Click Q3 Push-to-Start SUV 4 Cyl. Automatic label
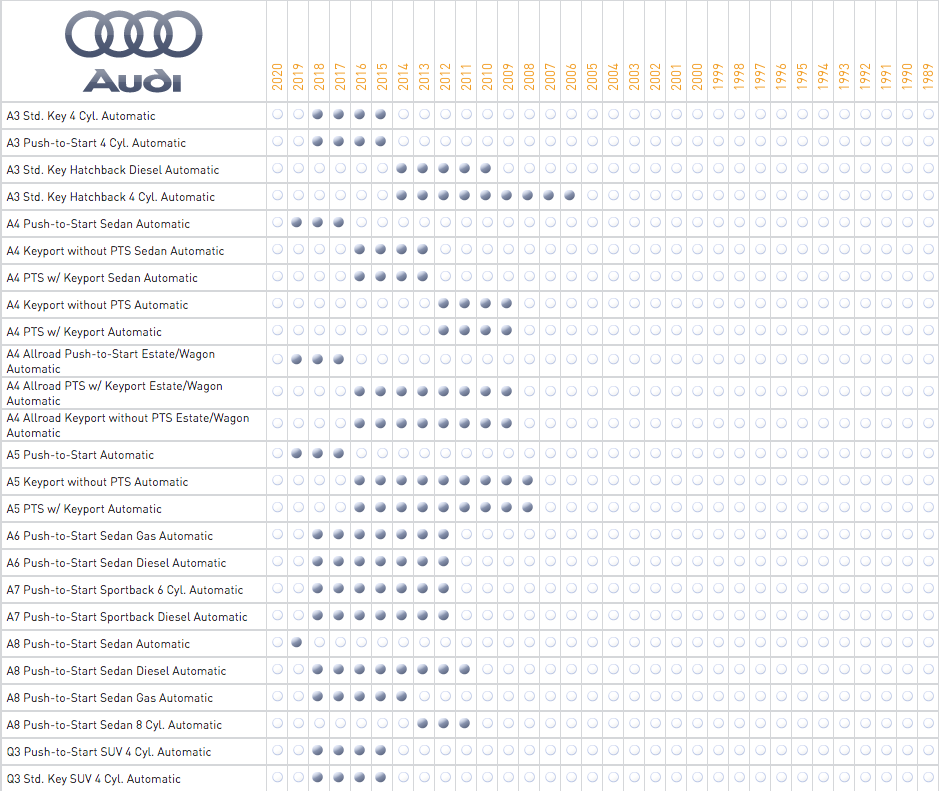This screenshot has width=939, height=791. pyautogui.click(x=109, y=752)
